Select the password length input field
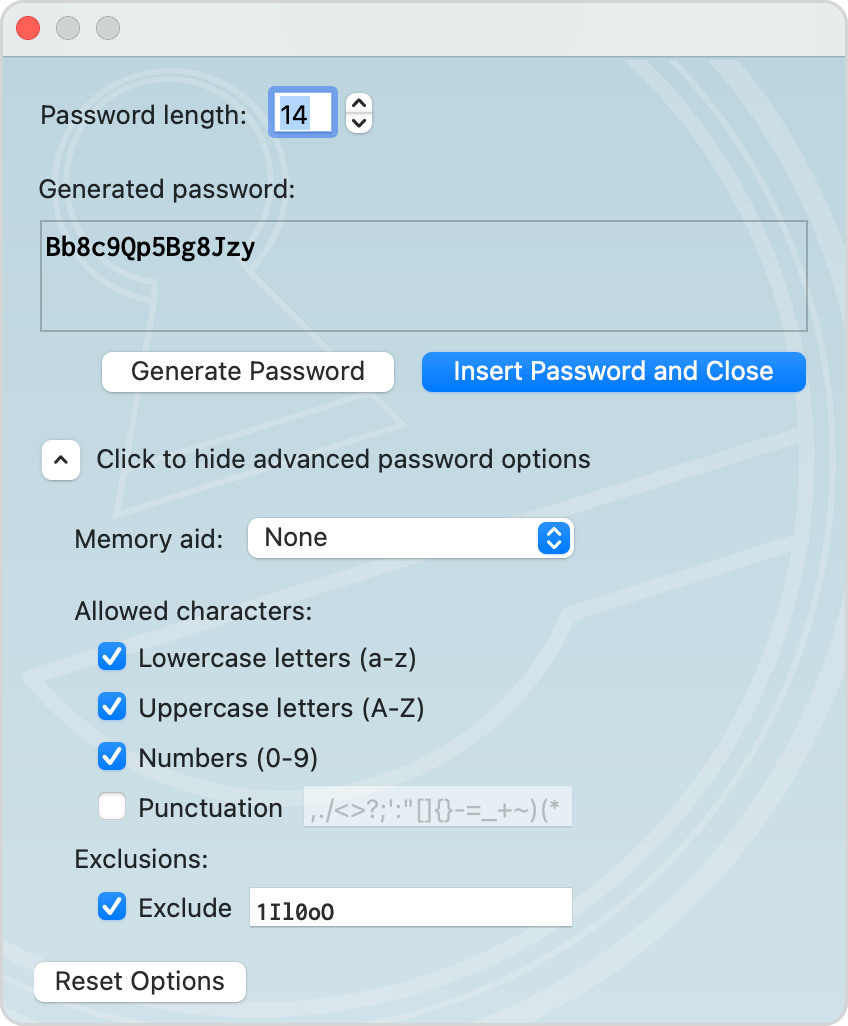 click(x=302, y=112)
